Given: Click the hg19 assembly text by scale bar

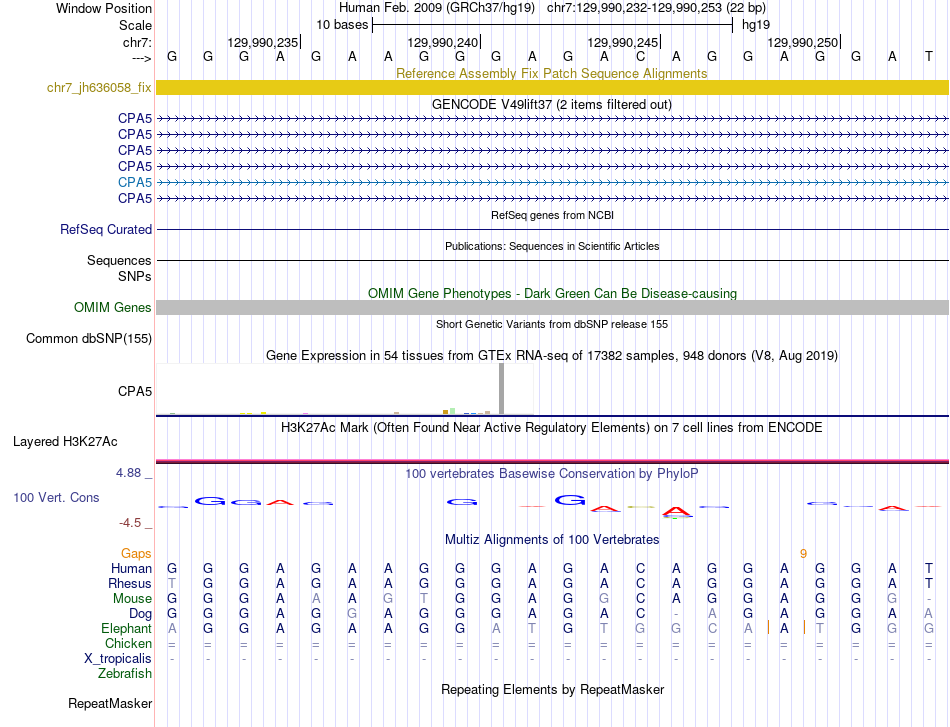Looking at the screenshot, I should coord(756,25).
